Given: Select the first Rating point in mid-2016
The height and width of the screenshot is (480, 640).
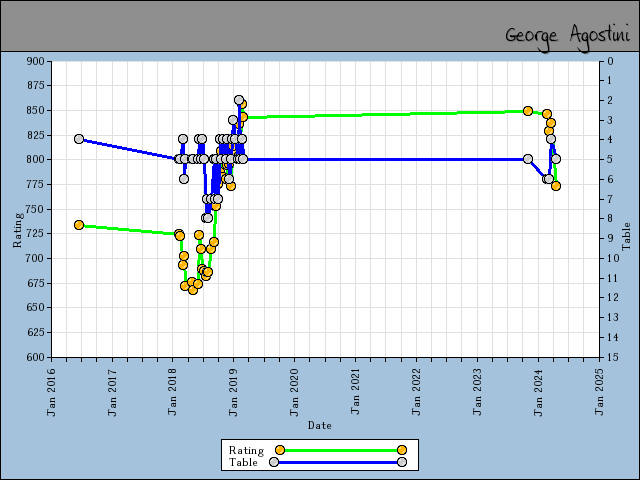Looking at the screenshot, I should (x=79, y=225).
